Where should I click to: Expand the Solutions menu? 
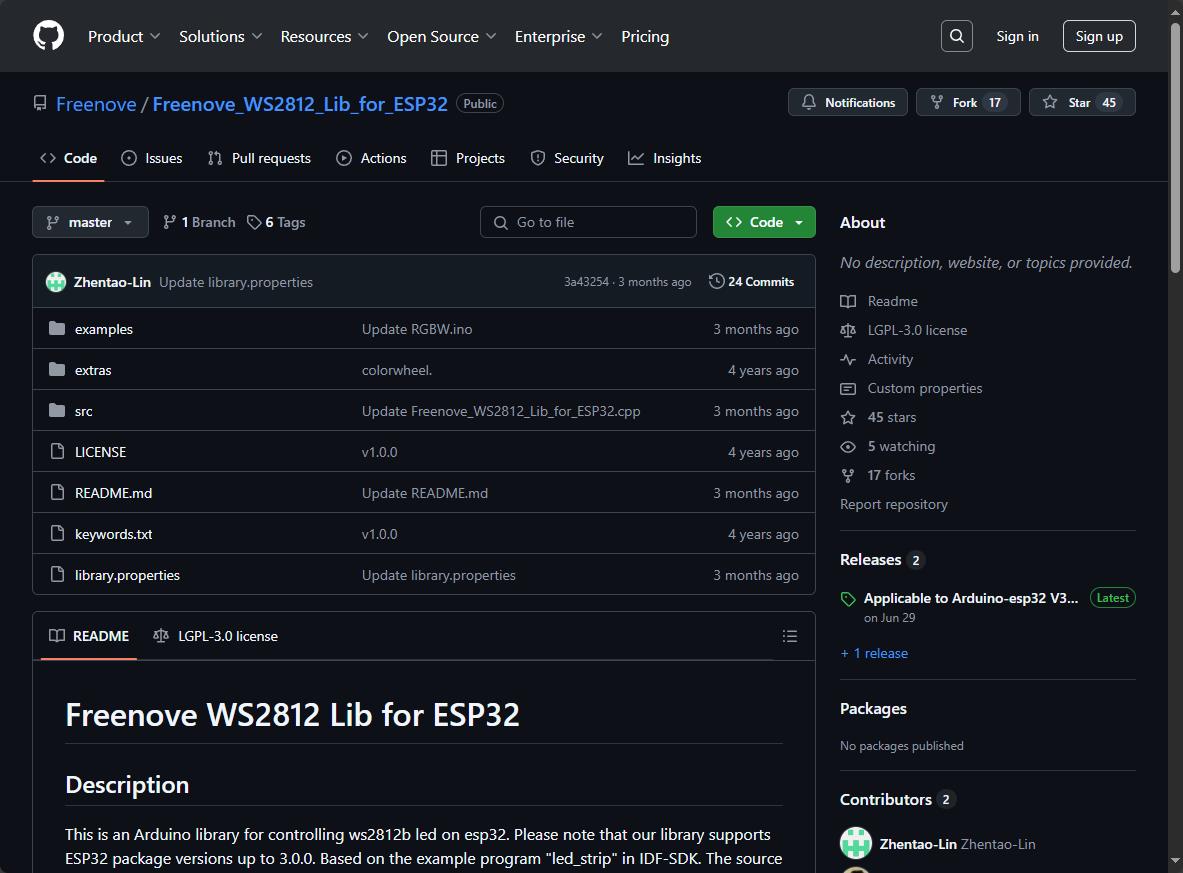point(220,36)
